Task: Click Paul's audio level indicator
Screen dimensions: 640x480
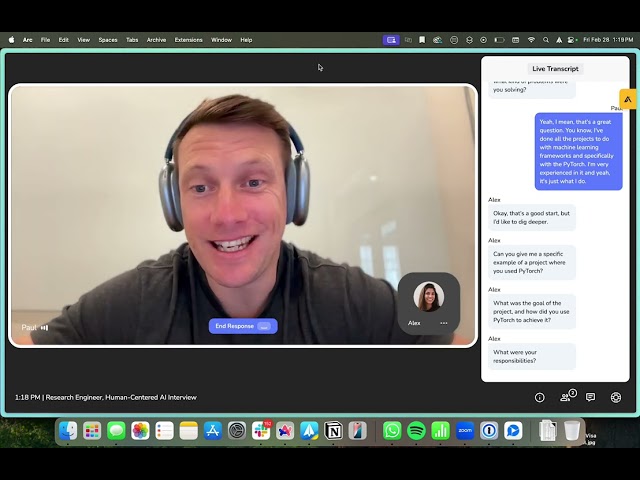Action: pyautogui.click(x=44, y=327)
